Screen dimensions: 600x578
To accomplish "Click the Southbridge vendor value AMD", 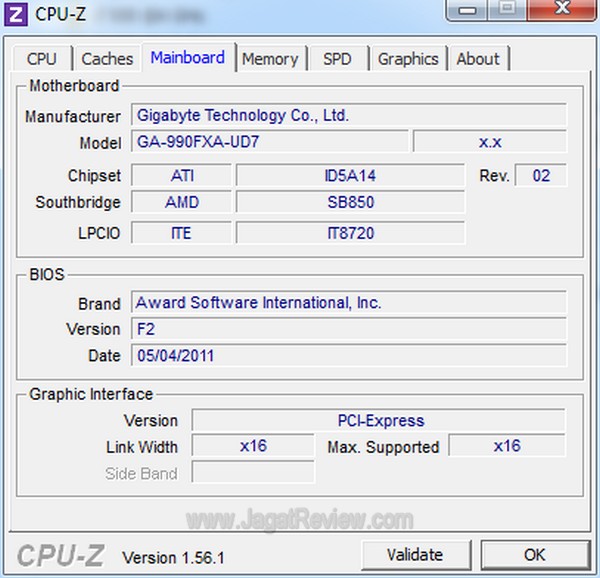I will pos(181,202).
